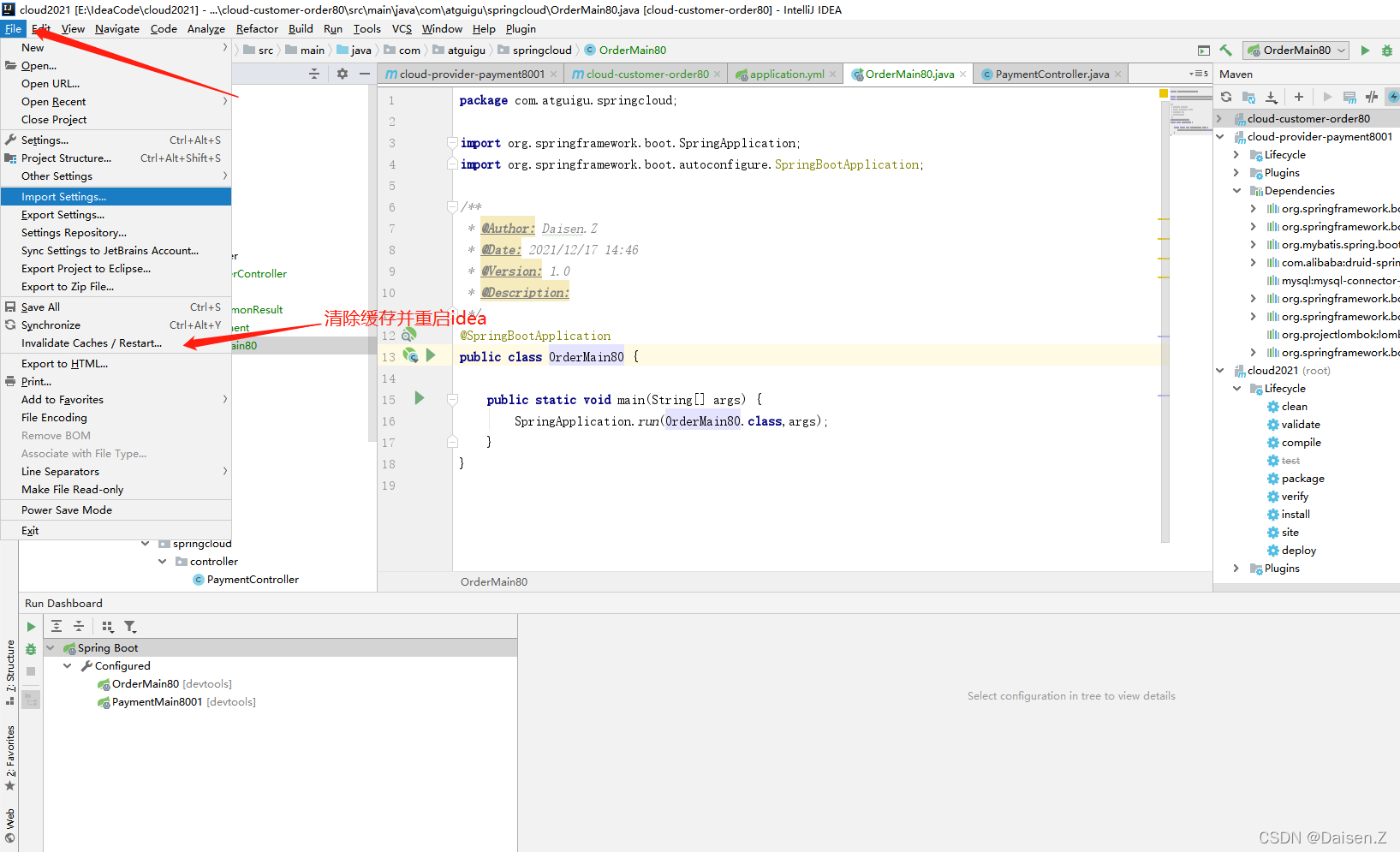The image size is (1400, 852).
Task: Click the OrderMain80 breadcrumb in navigation bar
Action: (x=625, y=50)
